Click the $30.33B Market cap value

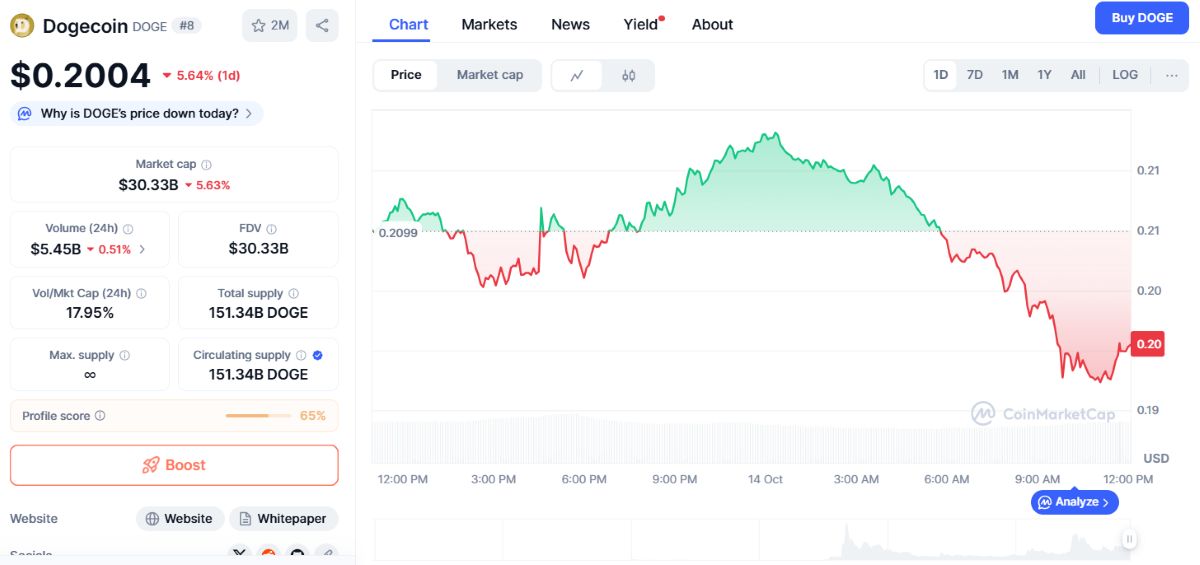(148, 185)
